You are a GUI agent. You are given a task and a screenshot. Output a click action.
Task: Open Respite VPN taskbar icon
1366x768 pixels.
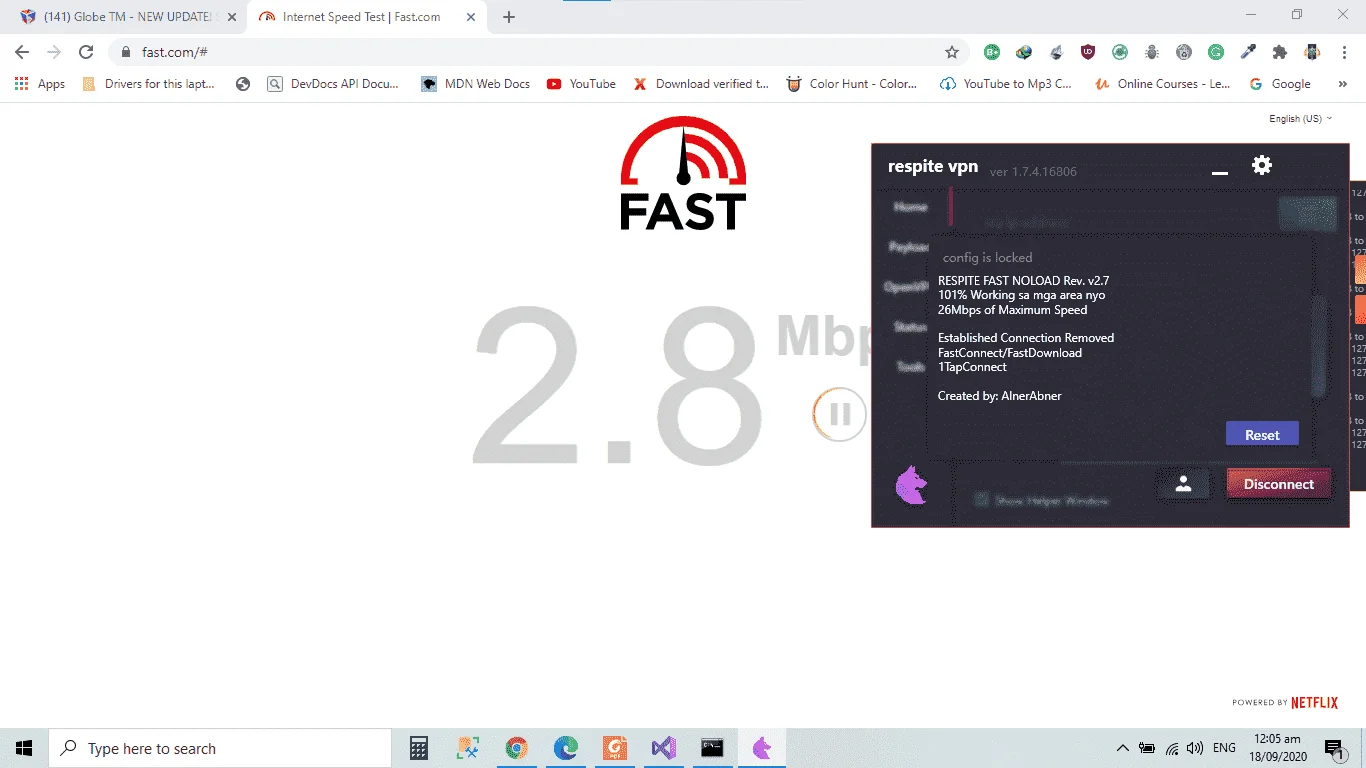coord(761,748)
